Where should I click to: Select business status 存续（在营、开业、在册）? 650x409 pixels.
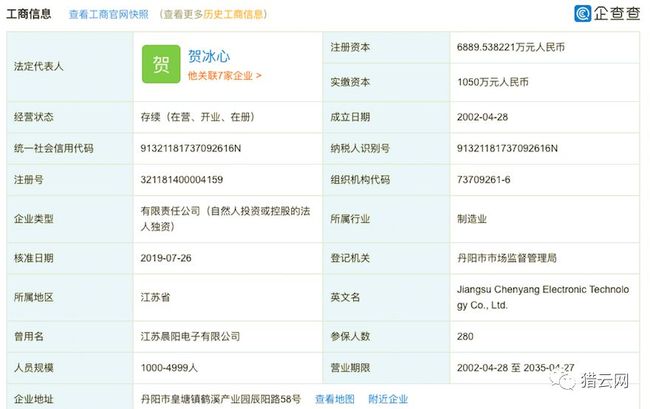(x=197, y=117)
